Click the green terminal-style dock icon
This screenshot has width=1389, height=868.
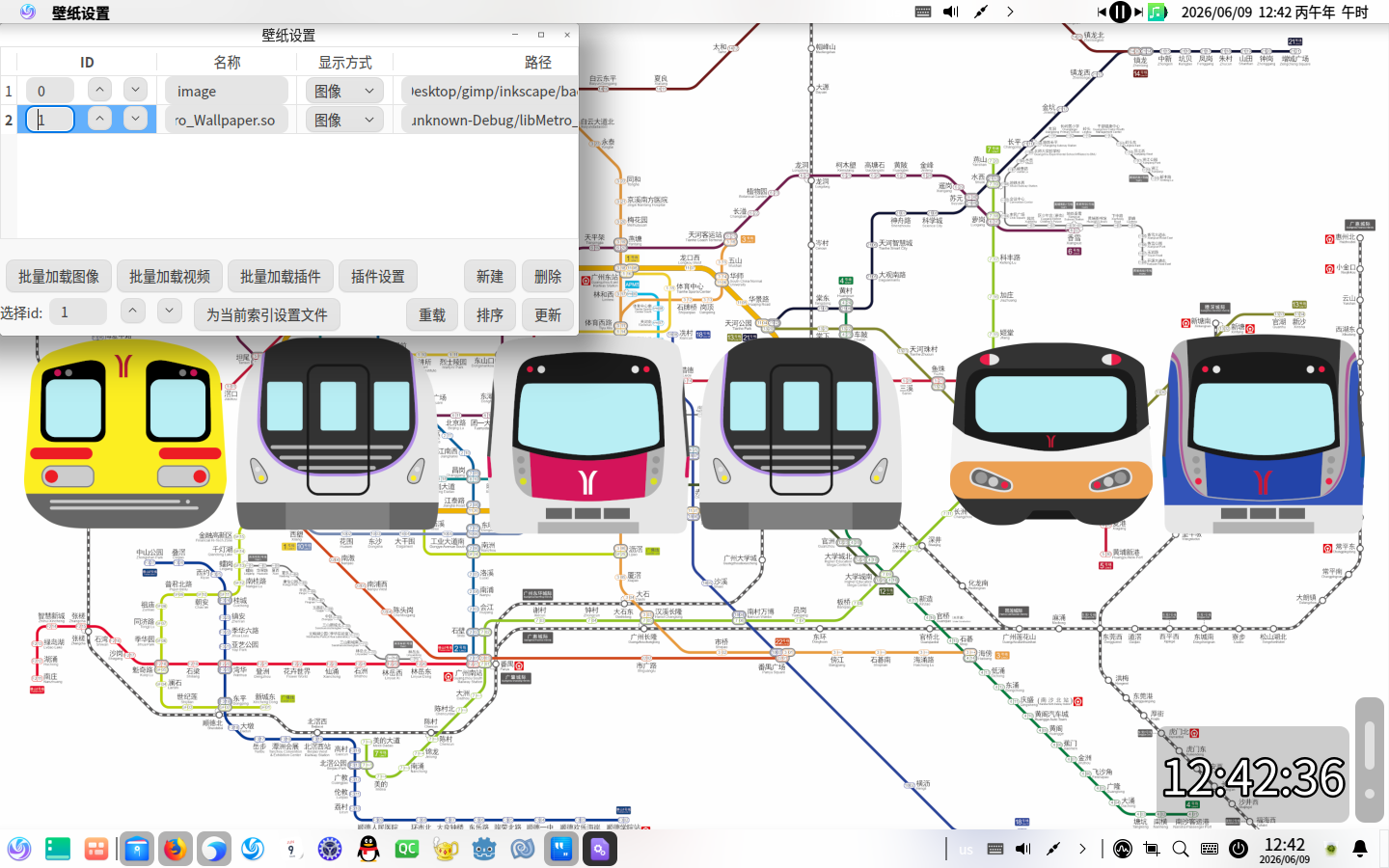click(x=58, y=849)
